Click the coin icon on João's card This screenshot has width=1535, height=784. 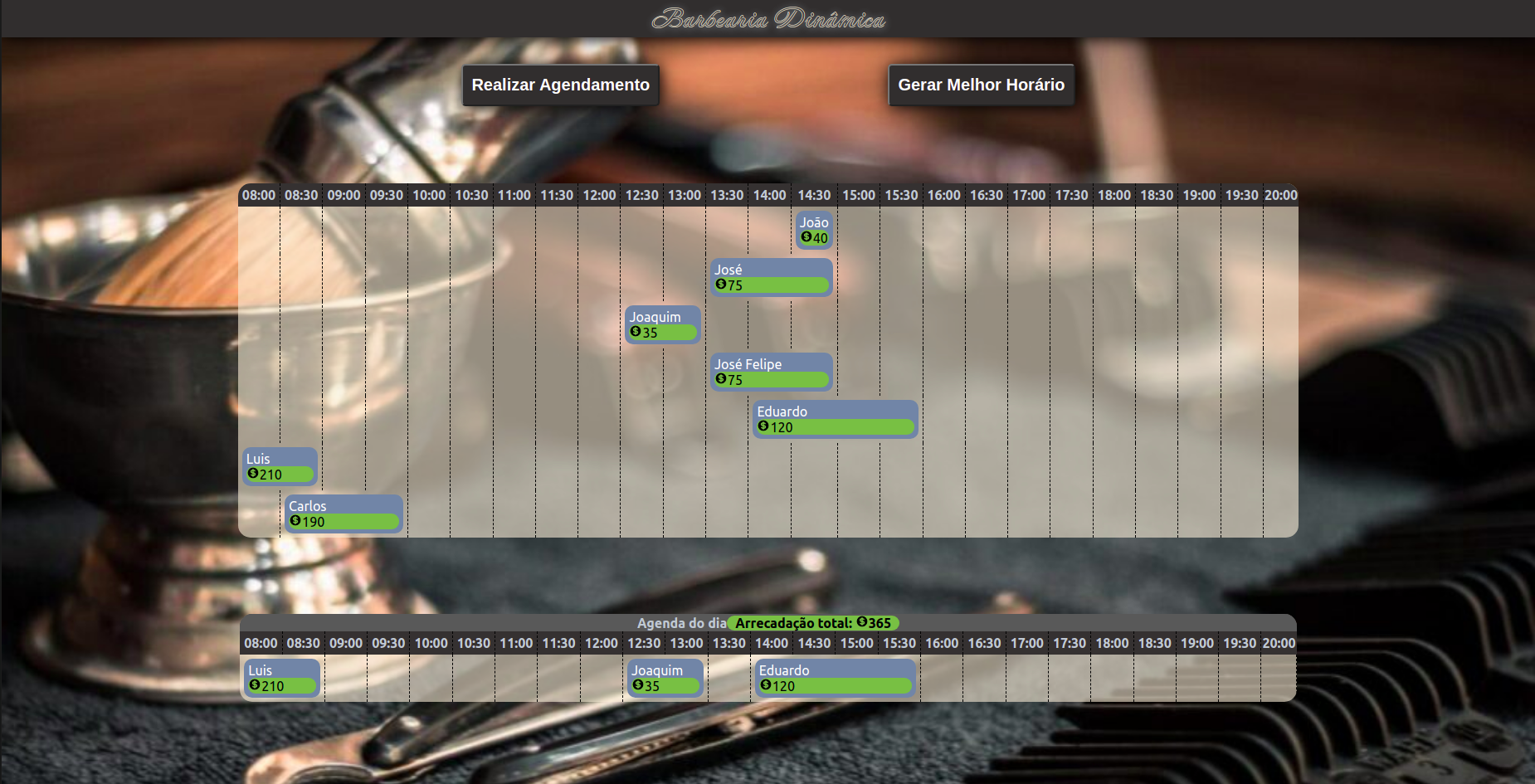click(x=806, y=237)
